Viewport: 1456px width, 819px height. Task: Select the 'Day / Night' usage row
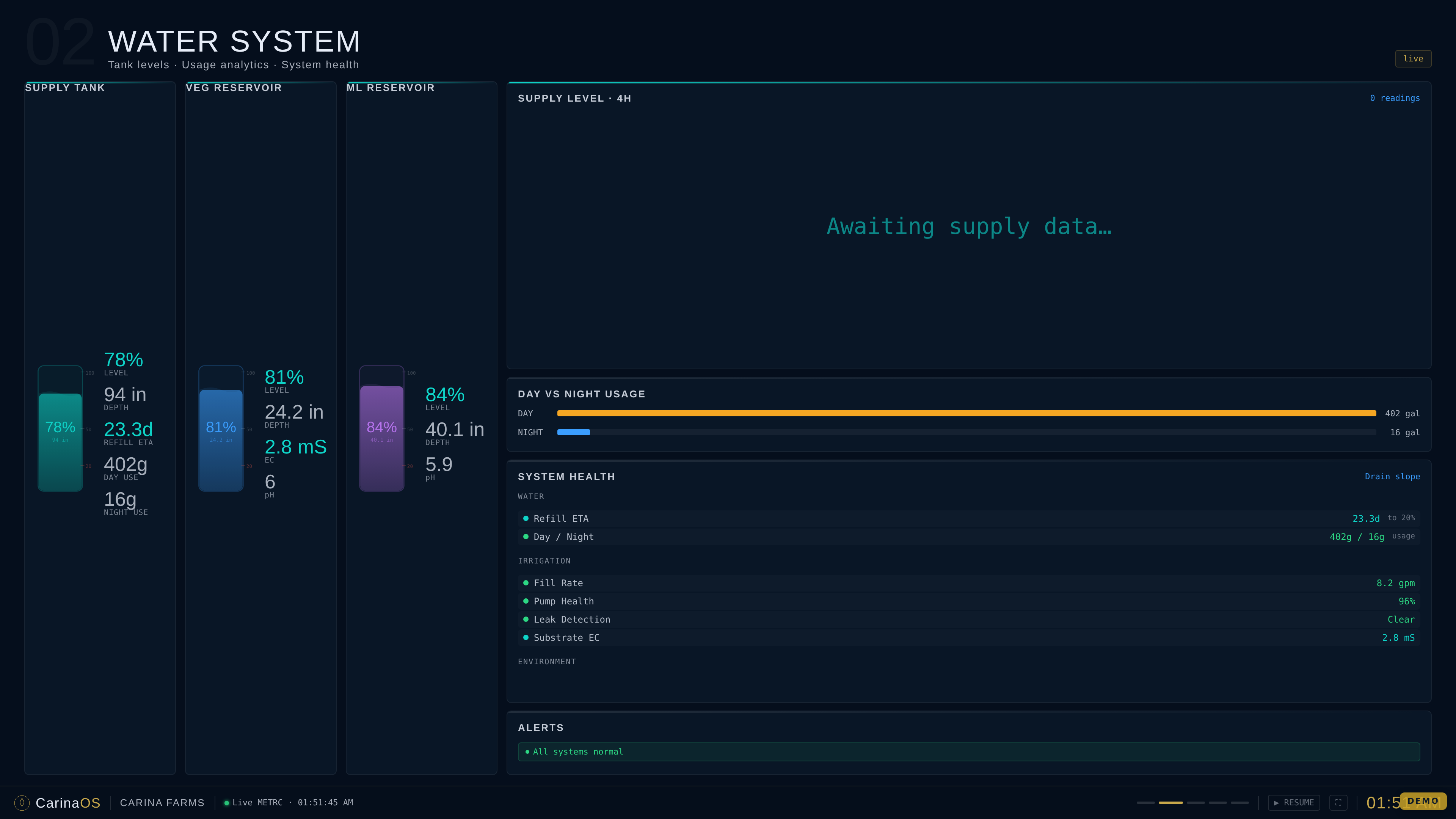pyautogui.click(x=969, y=537)
